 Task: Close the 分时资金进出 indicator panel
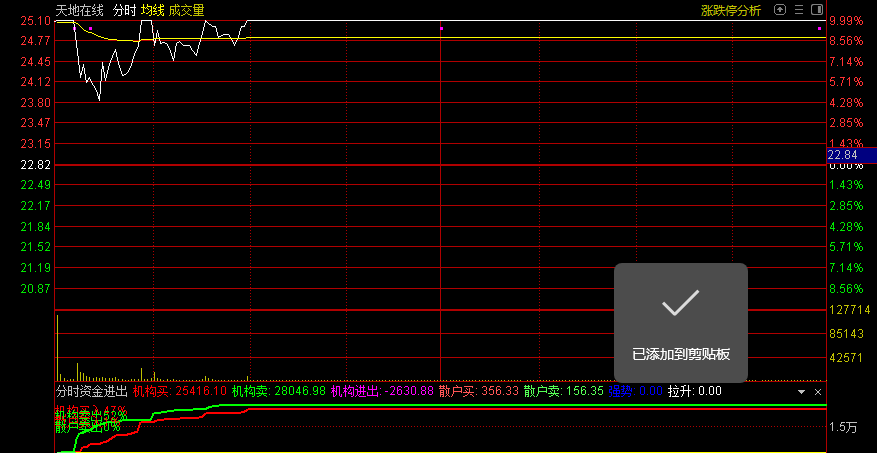(818, 392)
